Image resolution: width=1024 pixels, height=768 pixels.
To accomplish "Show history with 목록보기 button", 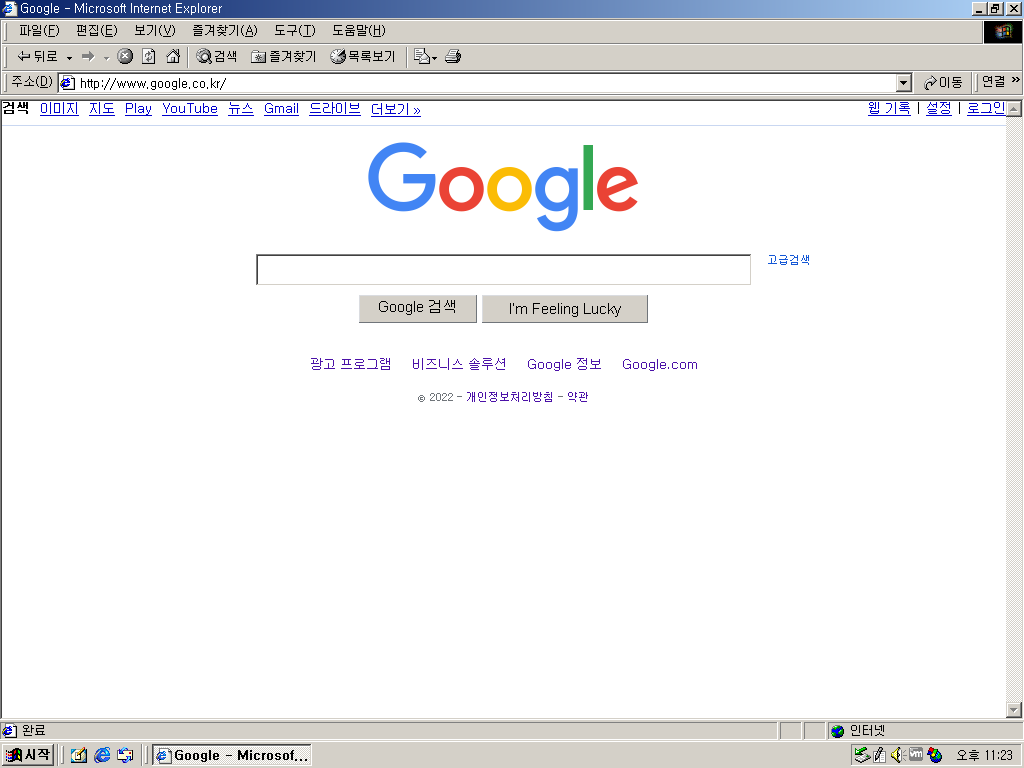I will (x=363, y=57).
